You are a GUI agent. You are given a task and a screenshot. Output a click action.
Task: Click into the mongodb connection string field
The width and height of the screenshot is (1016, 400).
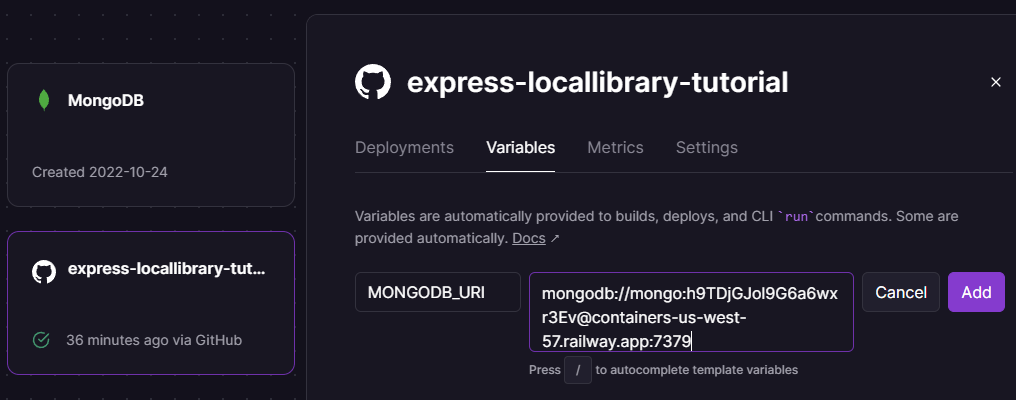tap(691, 311)
